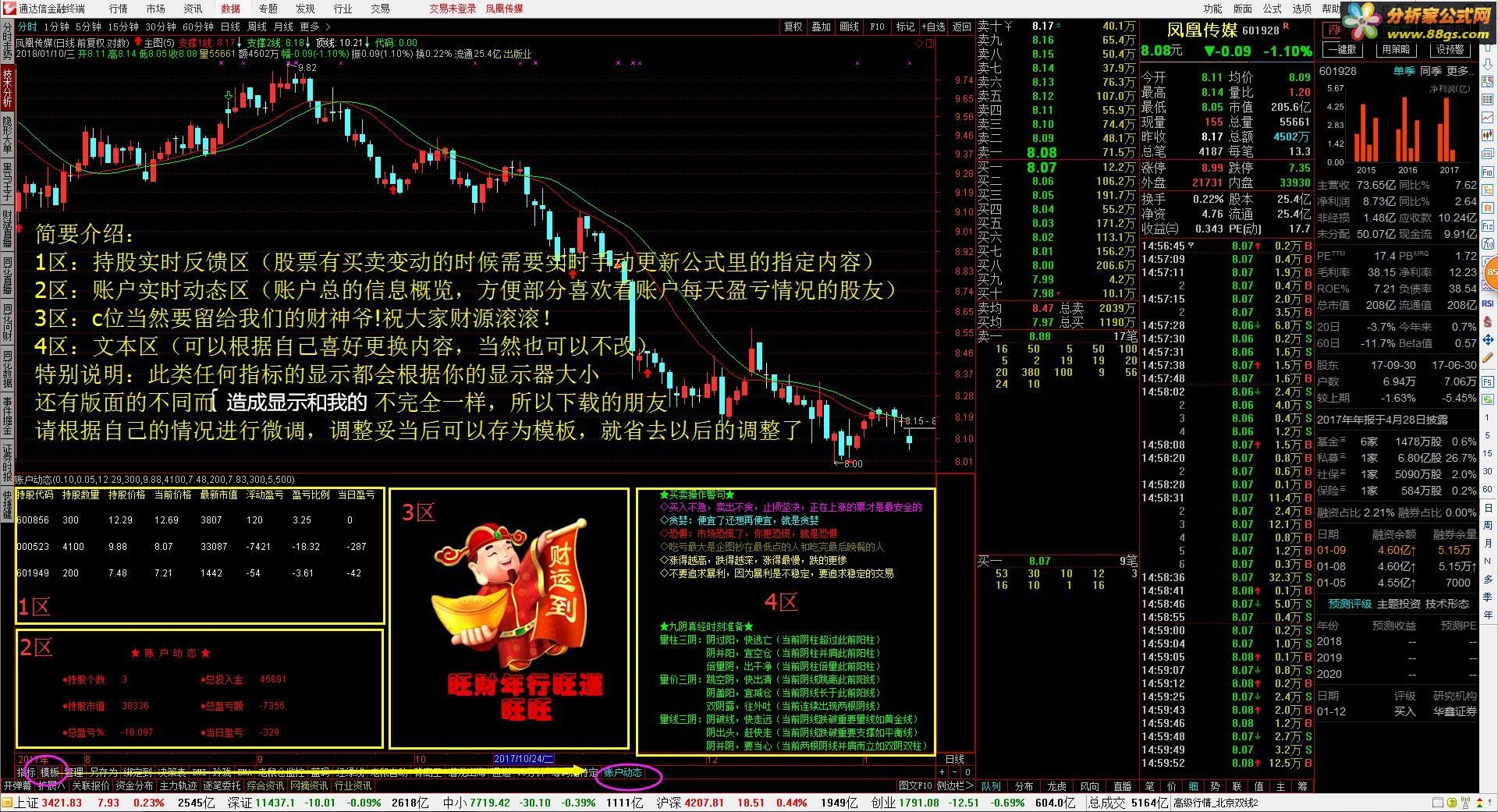The height and width of the screenshot is (812, 1498).
Task: Open the 公式 menu
Action: click(x=1272, y=9)
